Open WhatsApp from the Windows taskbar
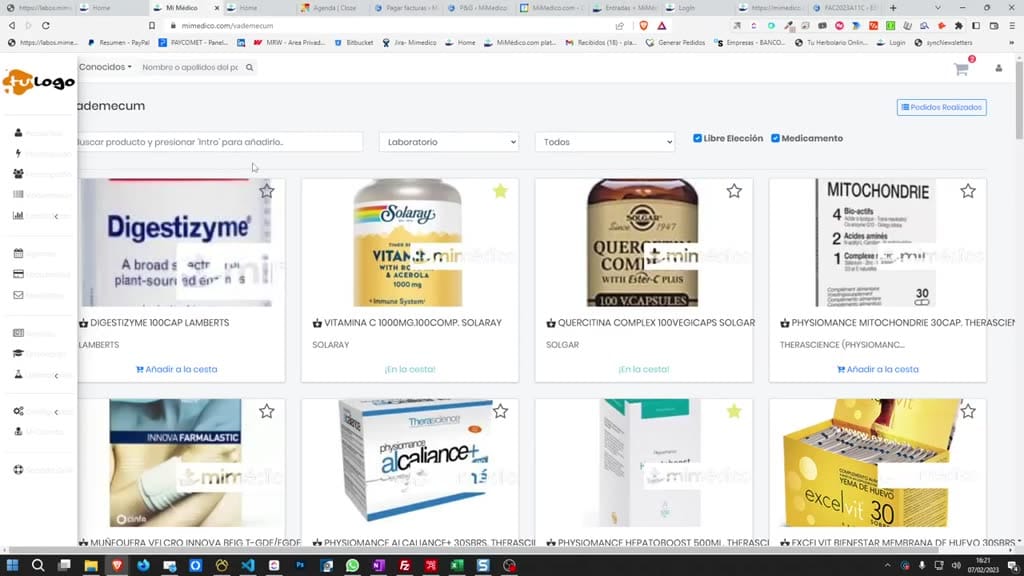This screenshot has width=1024, height=576. tap(353, 565)
